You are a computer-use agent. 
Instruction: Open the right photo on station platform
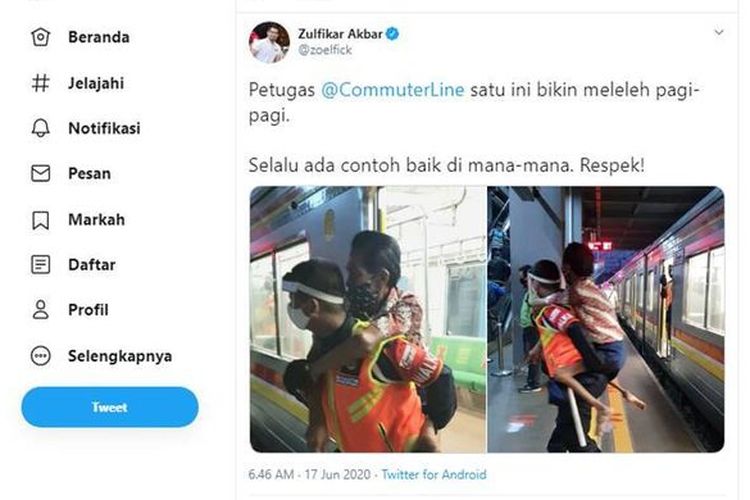(x=606, y=319)
